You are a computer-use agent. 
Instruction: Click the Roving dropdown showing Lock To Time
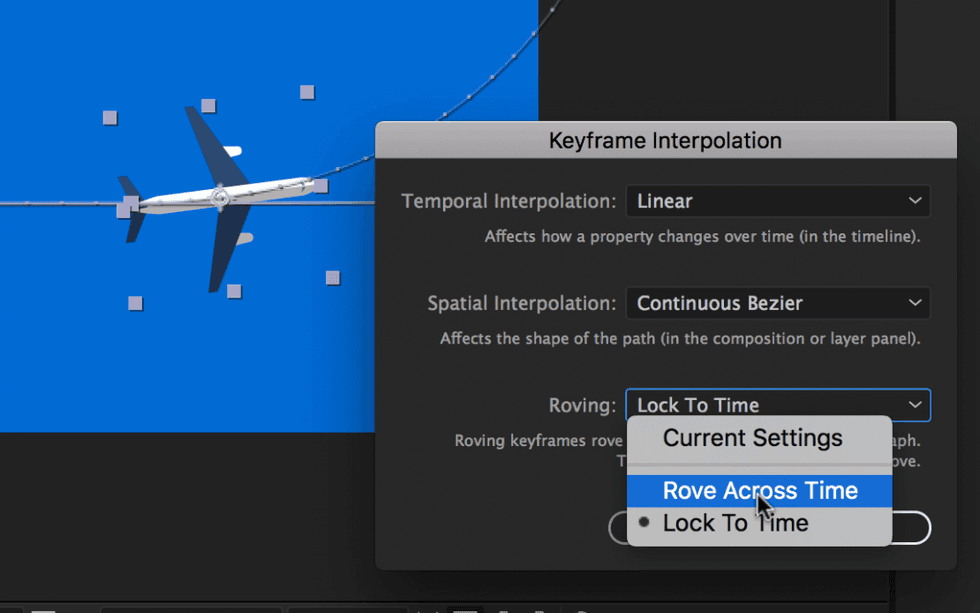tap(778, 405)
